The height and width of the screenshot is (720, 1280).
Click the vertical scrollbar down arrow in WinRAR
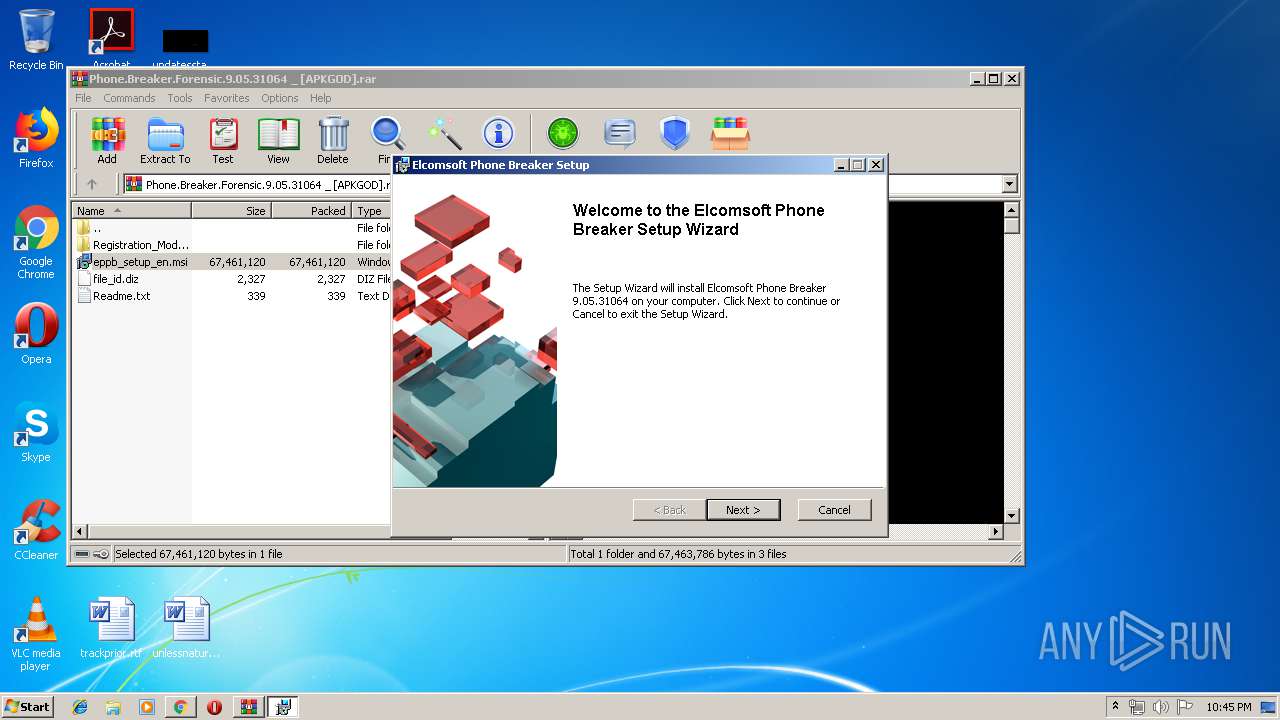[1011, 516]
